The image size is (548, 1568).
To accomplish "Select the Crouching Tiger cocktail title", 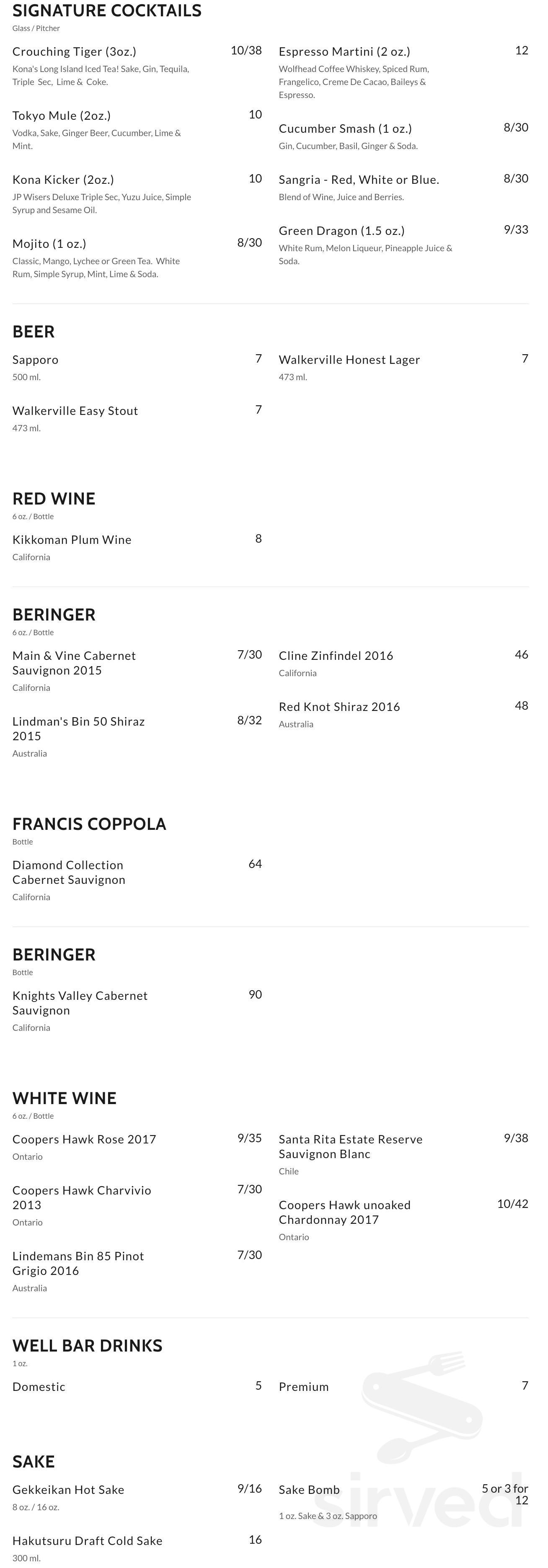I will (74, 52).
